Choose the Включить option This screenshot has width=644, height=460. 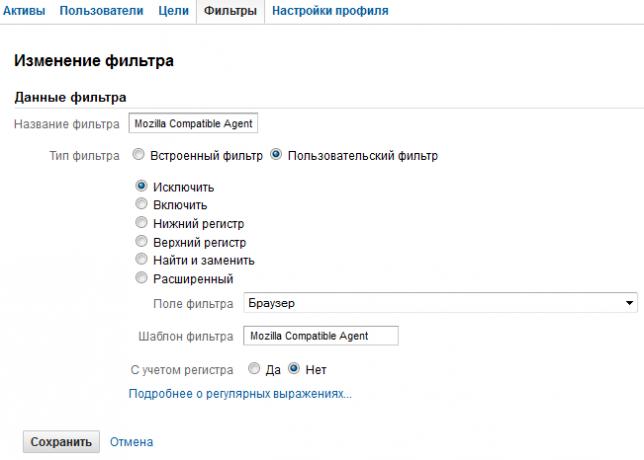click(x=142, y=204)
